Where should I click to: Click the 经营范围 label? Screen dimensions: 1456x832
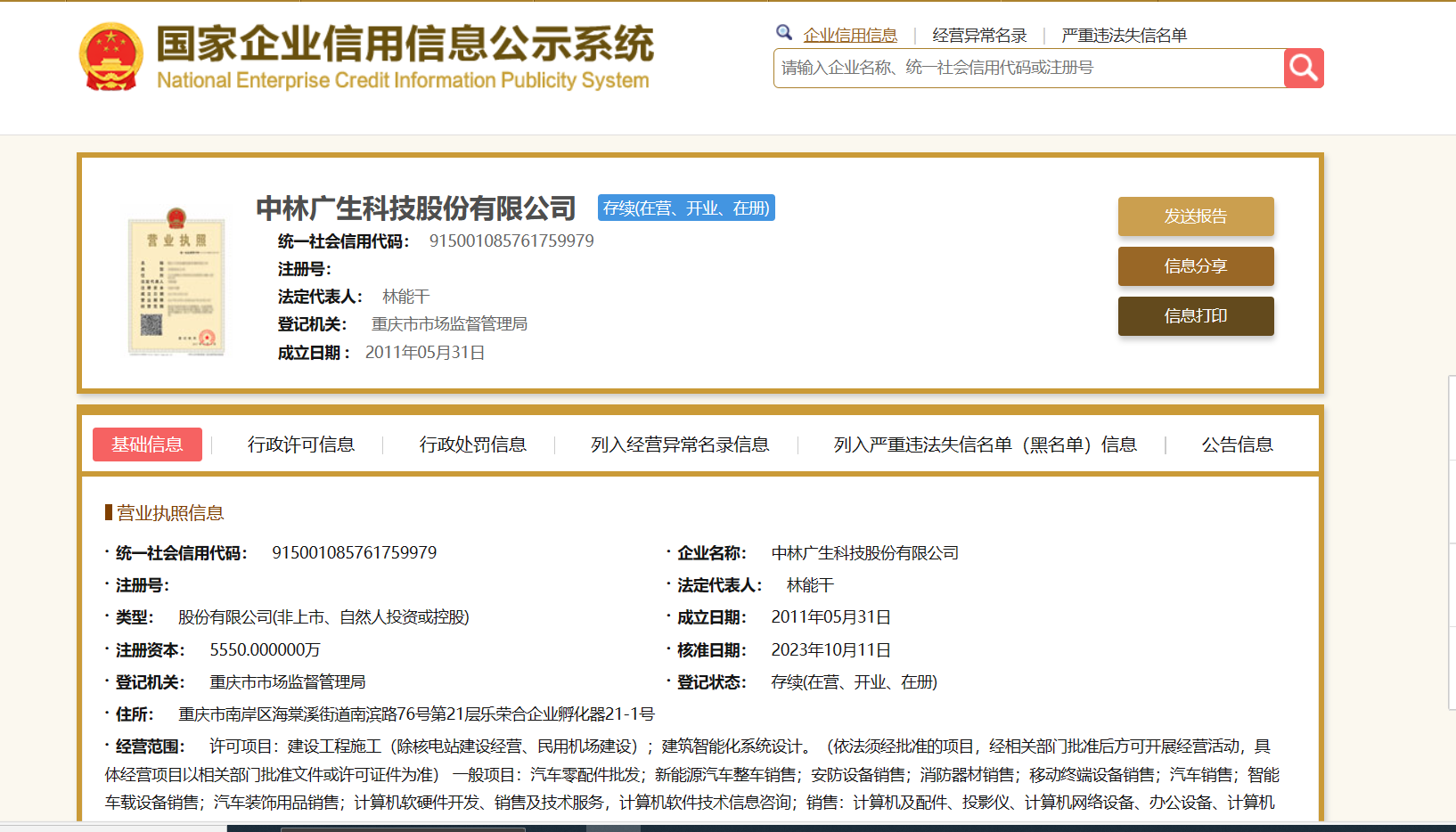[x=150, y=746]
